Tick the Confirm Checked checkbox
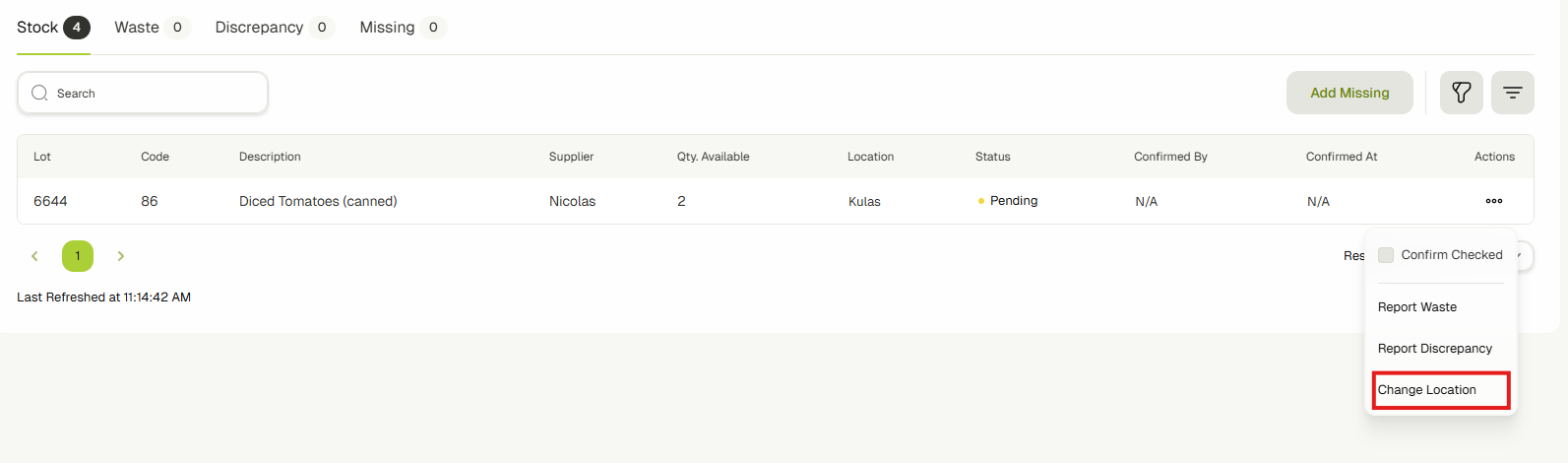 coord(1386,255)
